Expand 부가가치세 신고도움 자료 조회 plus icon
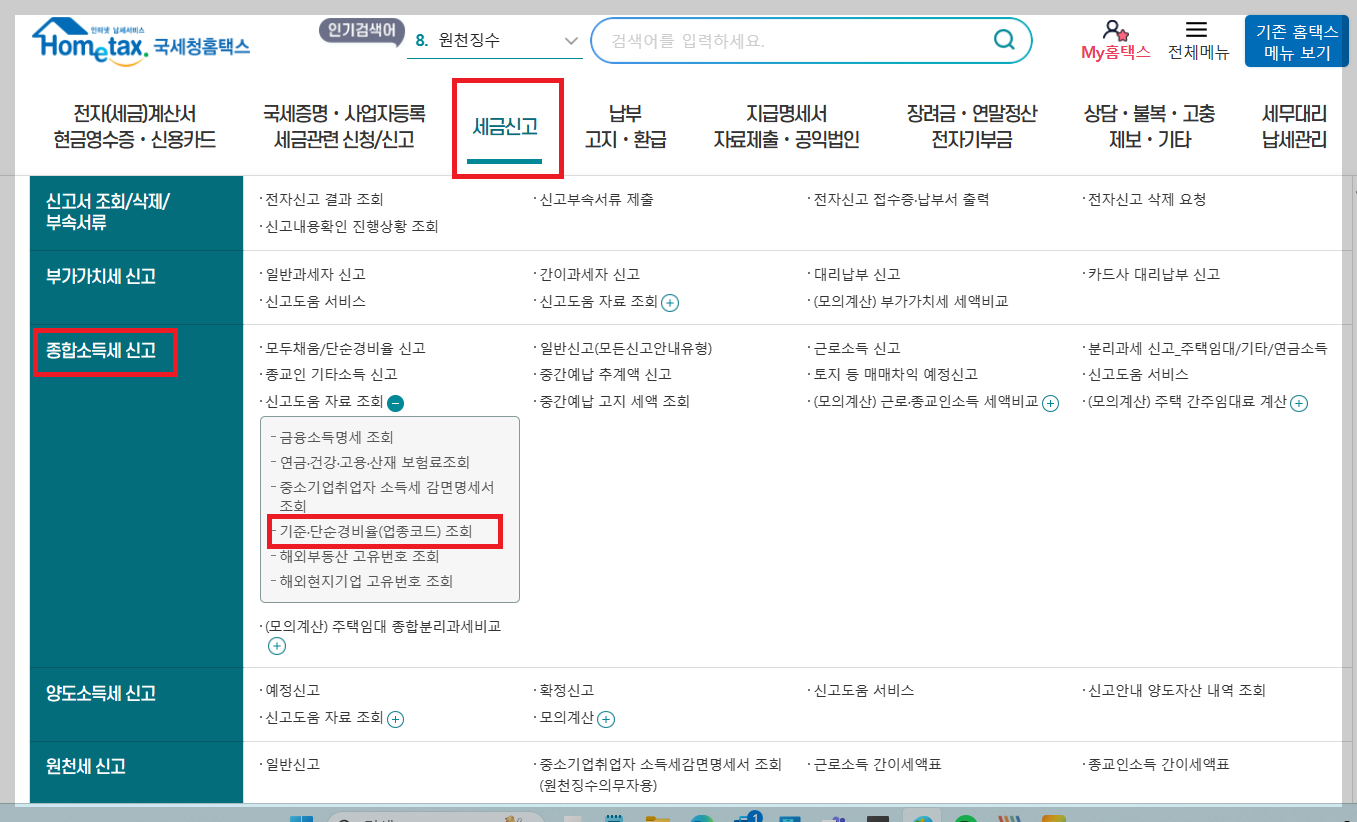Screen dimensions: 1357x822 [670, 302]
